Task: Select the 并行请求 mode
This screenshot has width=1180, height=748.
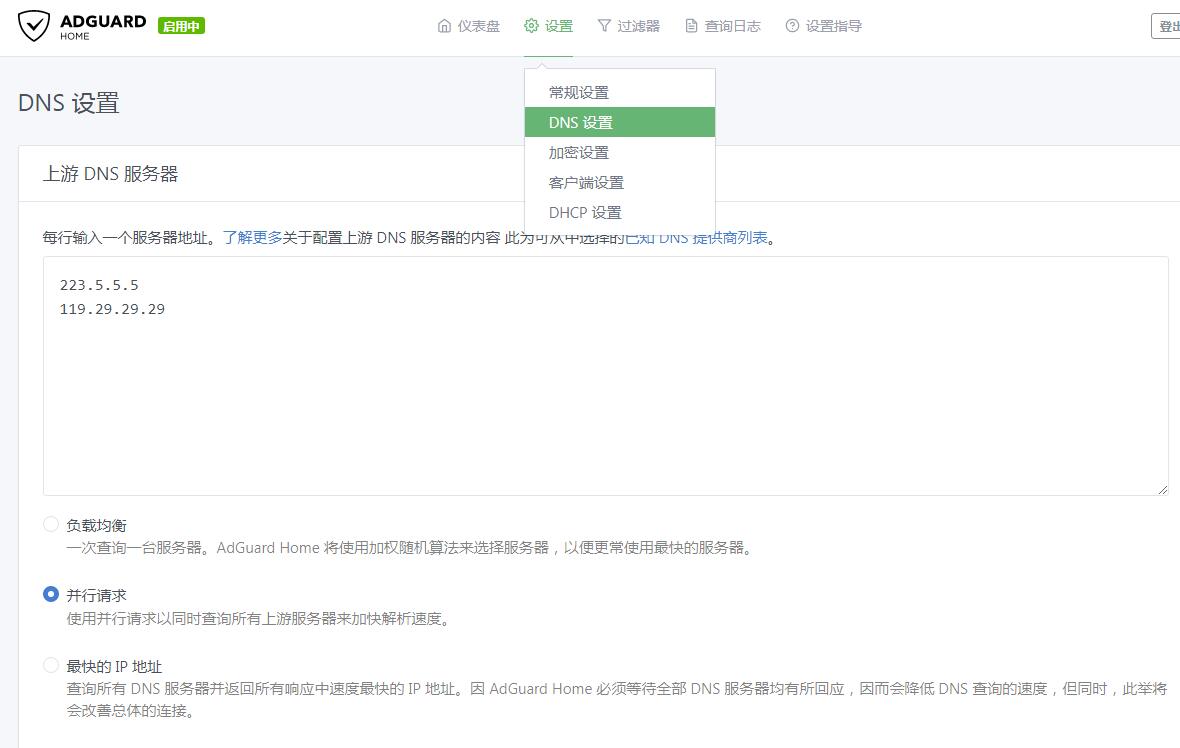Action: 51,594
